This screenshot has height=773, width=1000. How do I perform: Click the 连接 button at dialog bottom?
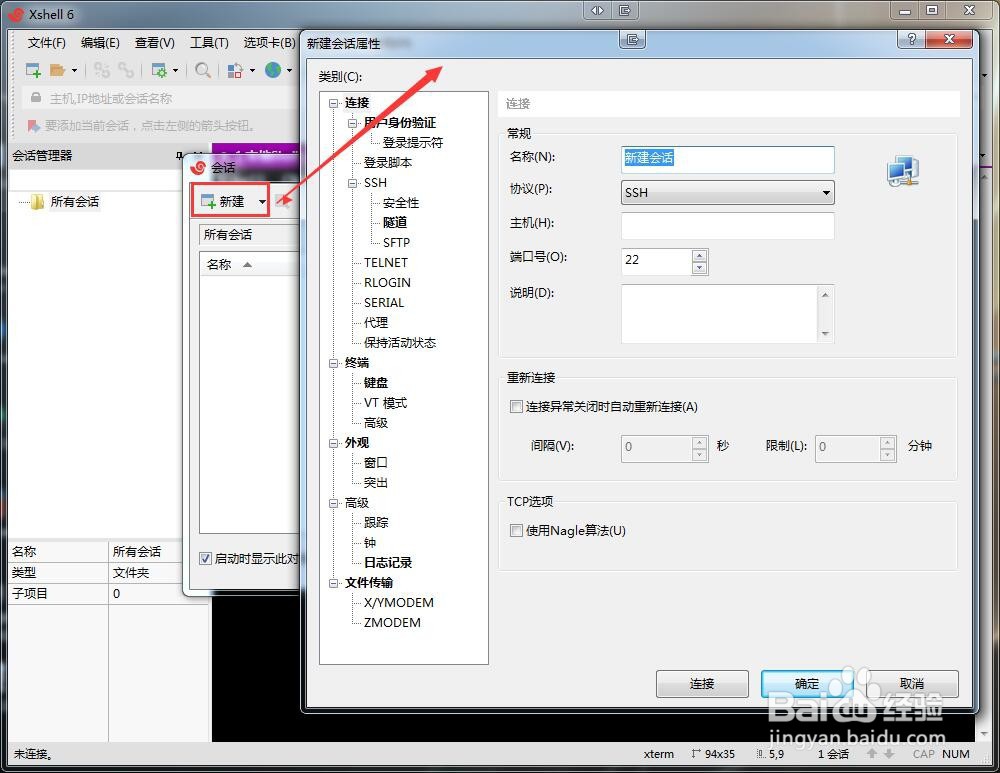702,684
